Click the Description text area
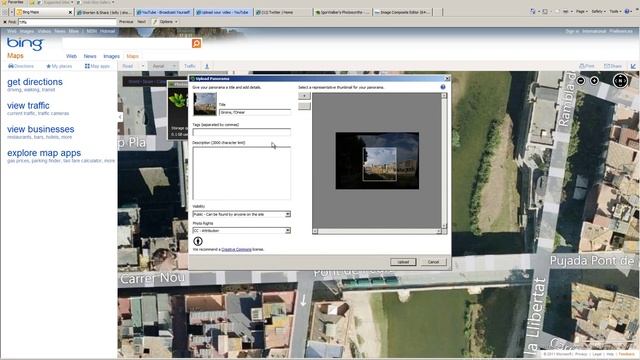This screenshot has height=360, width=640. click(242, 173)
